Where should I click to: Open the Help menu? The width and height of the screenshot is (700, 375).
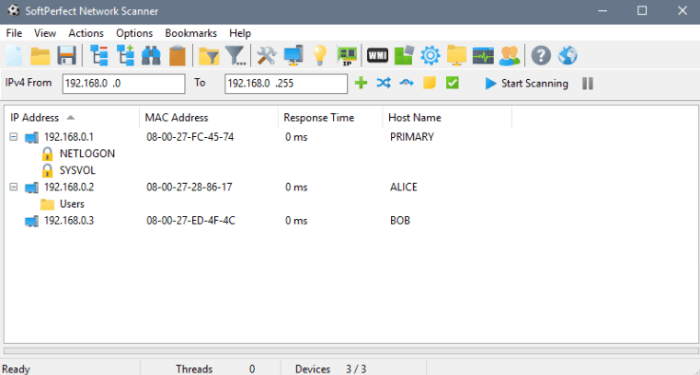(x=240, y=33)
